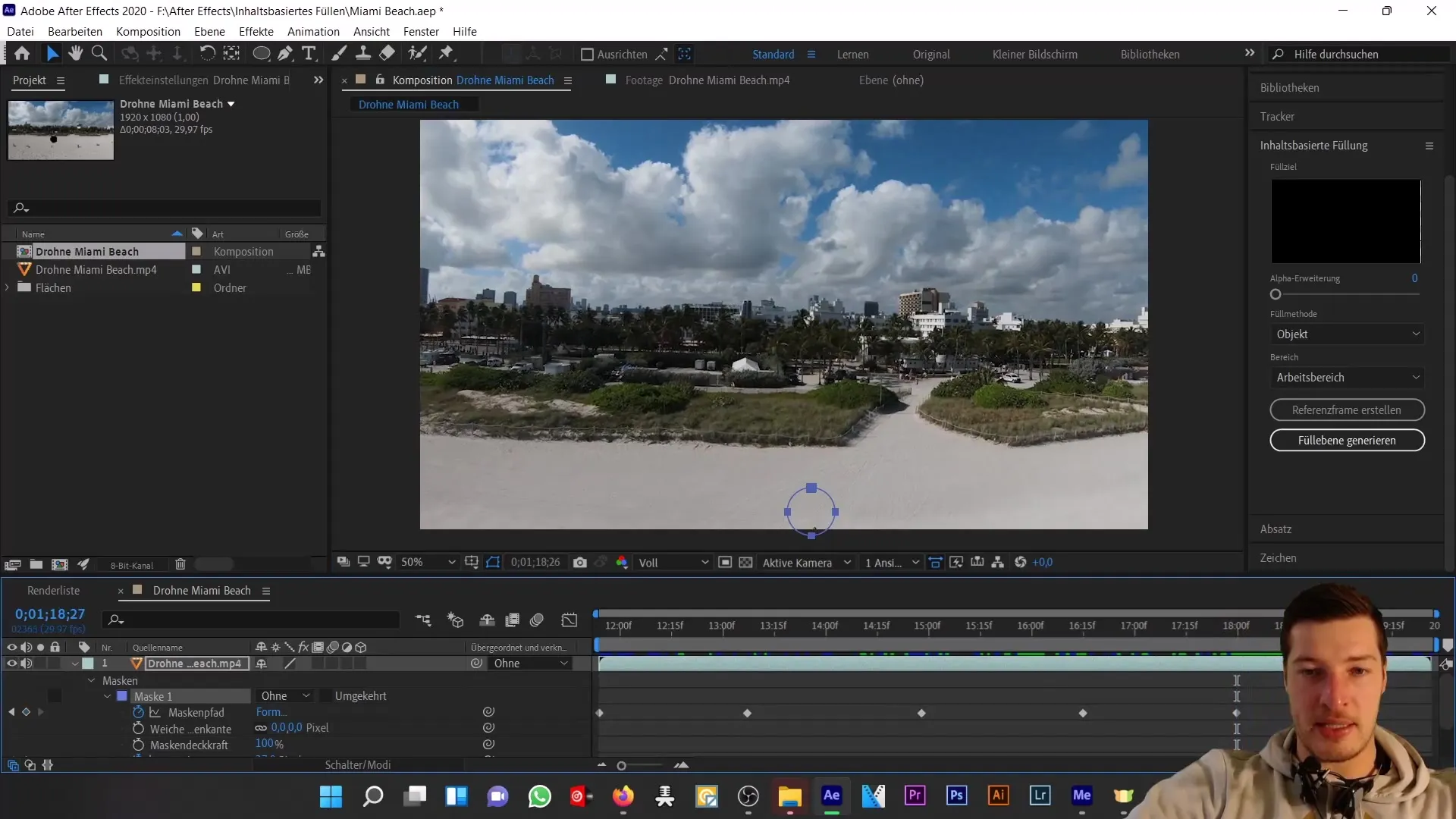
Task: Create a new composition icon in project panel
Action: (x=59, y=564)
